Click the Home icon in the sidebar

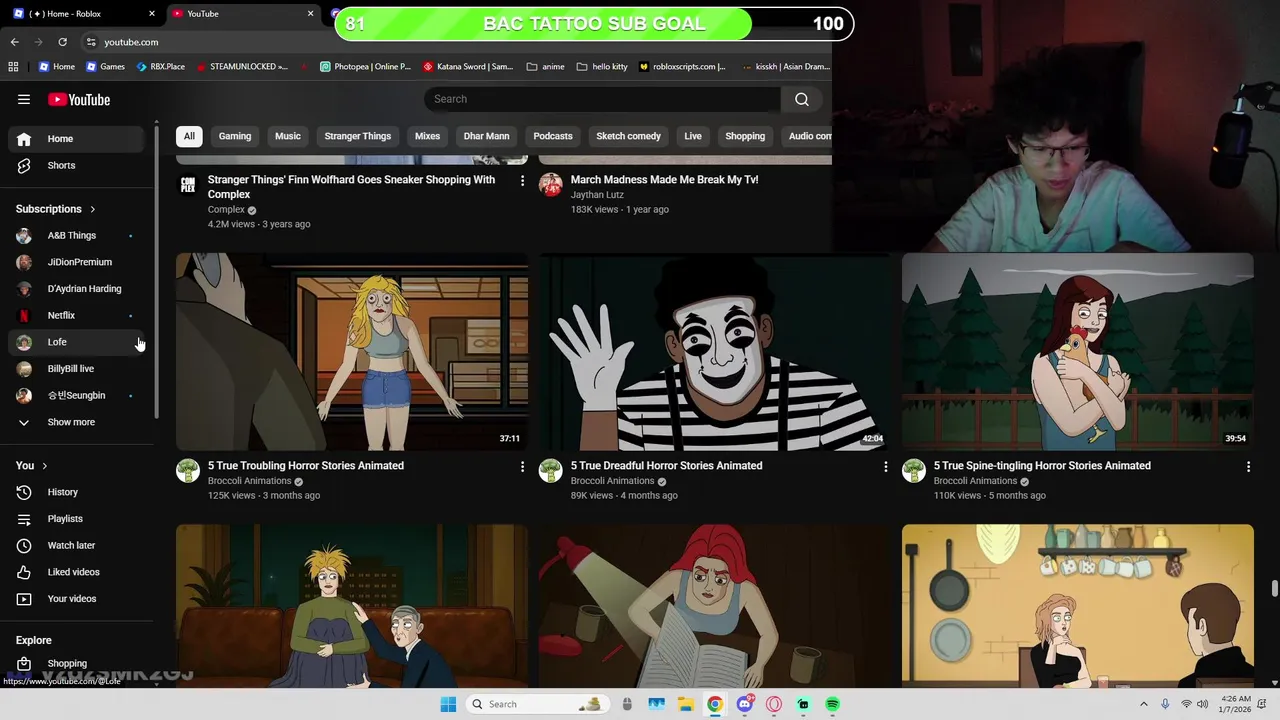pos(24,139)
